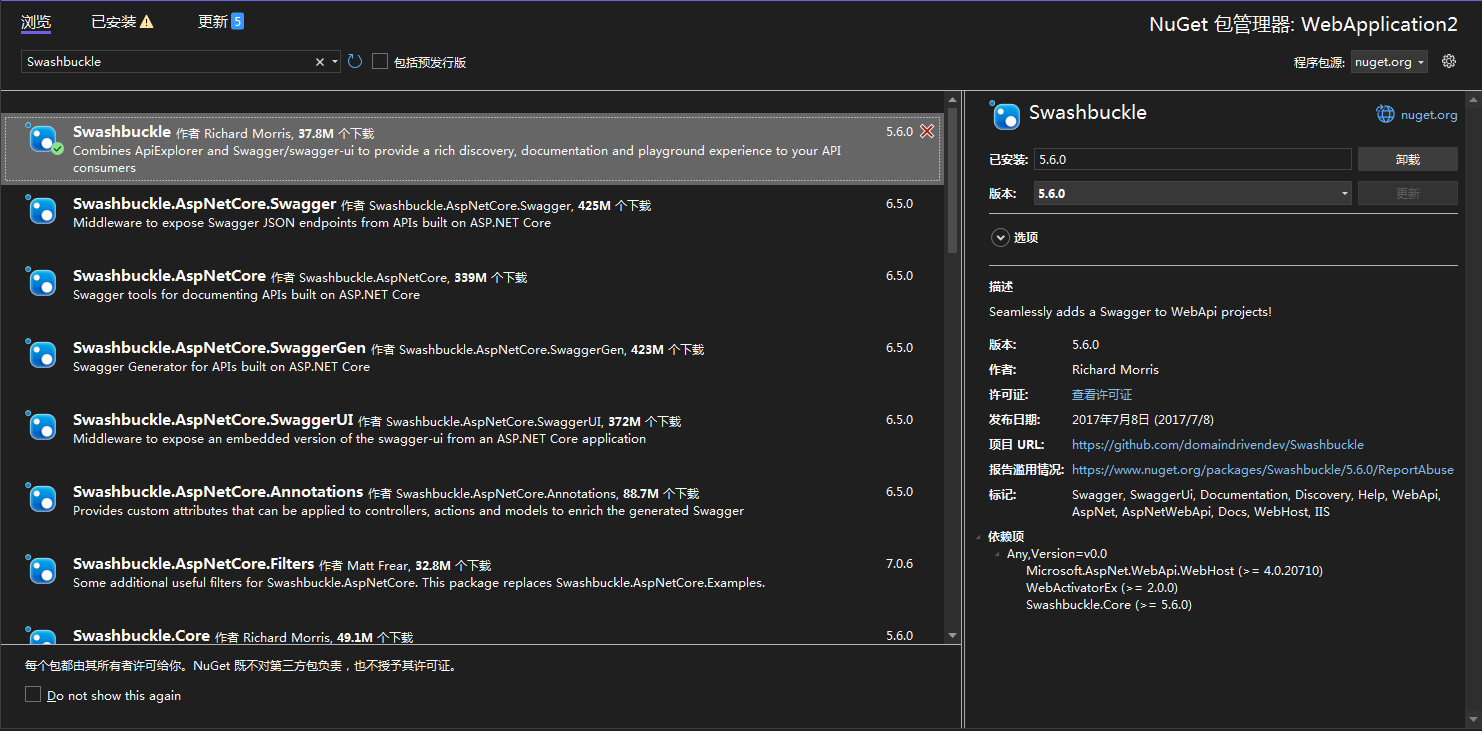This screenshot has height=731, width=1482.
Task: Toggle 包括预发行版 prerelease checkbox
Action: [380, 61]
